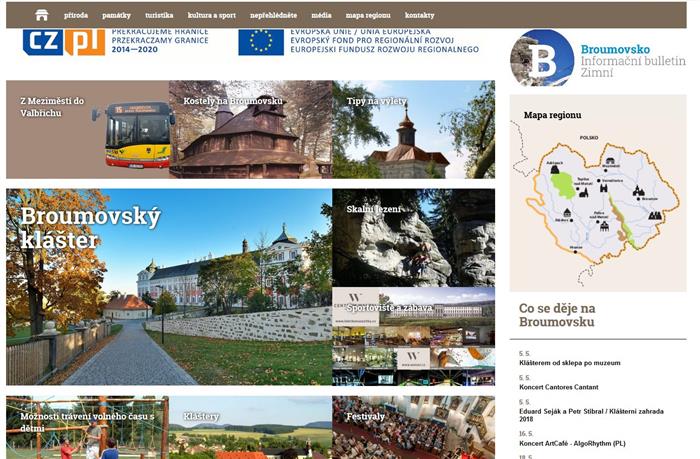Image resolution: width=700 pixels, height=459 pixels.
Task: Select the triple rock towers icon on map
Action: pyautogui.click(x=654, y=216)
